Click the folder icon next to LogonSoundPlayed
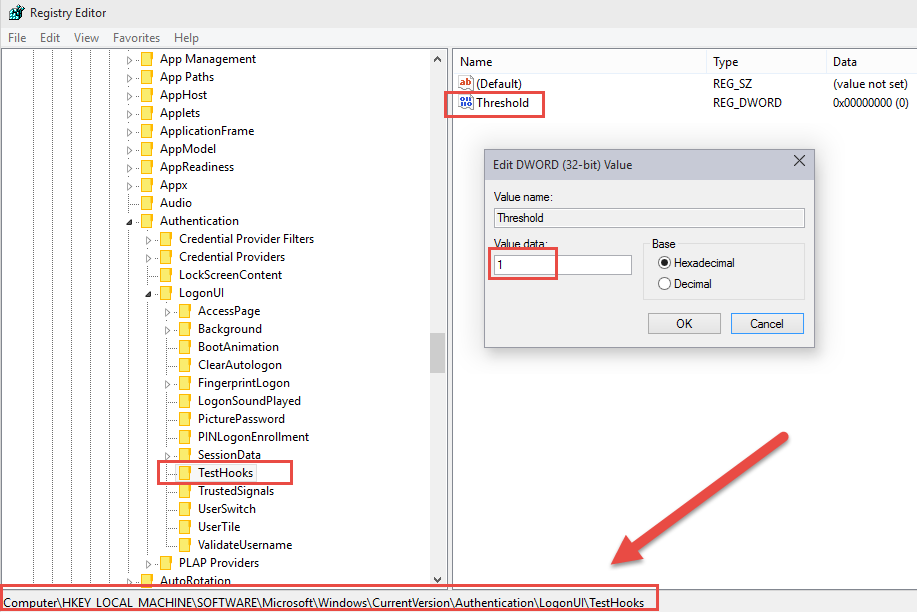The height and width of the screenshot is (612, 917). click(x=185, y=401)
